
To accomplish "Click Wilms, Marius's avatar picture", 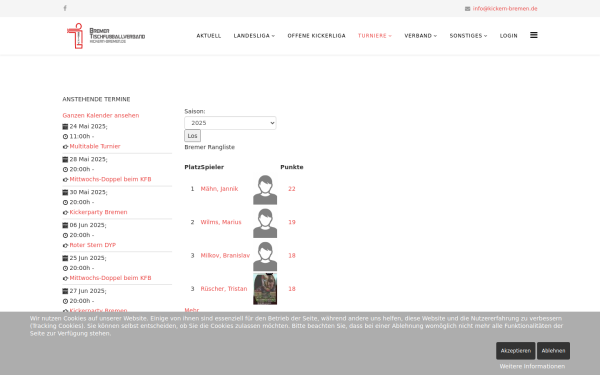I will pyautogui.click(x=265, y=223).
